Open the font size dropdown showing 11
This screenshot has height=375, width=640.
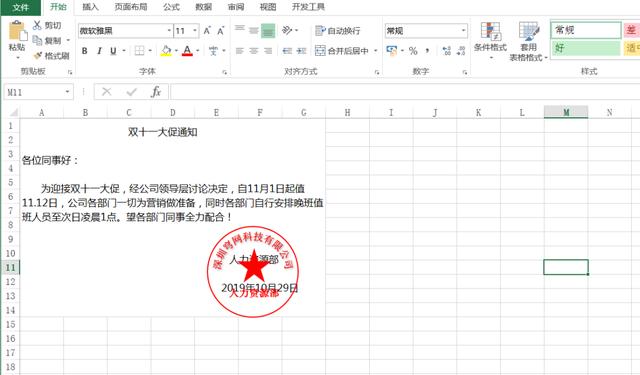(x=195, y=31)
